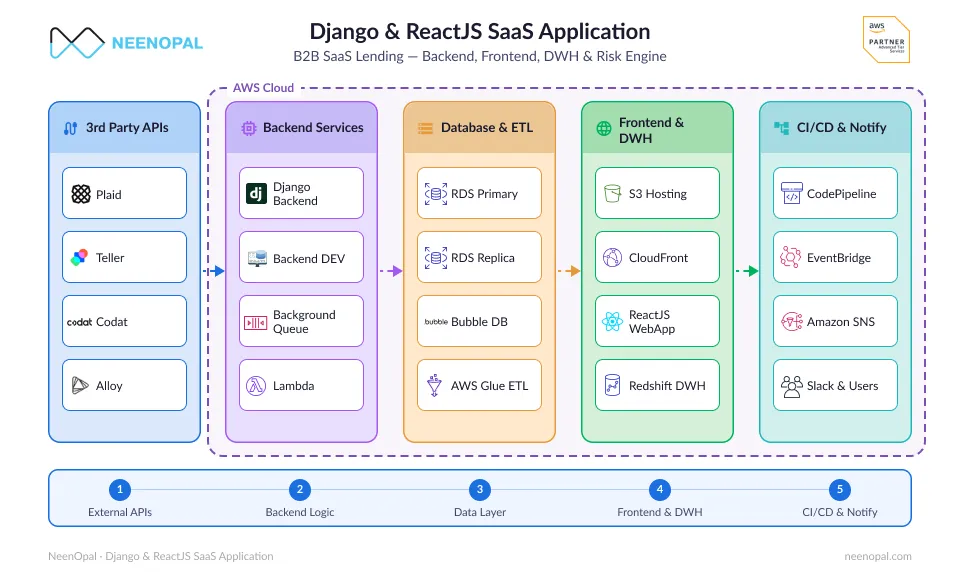960x575 pixels.
Task: Click the NeenOpal logo
Action: 126,43
